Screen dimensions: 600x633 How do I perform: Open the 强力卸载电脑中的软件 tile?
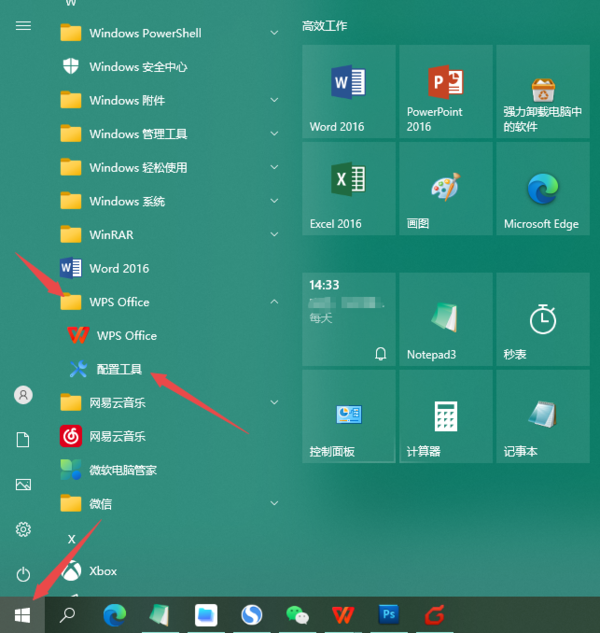coord(543,91)
